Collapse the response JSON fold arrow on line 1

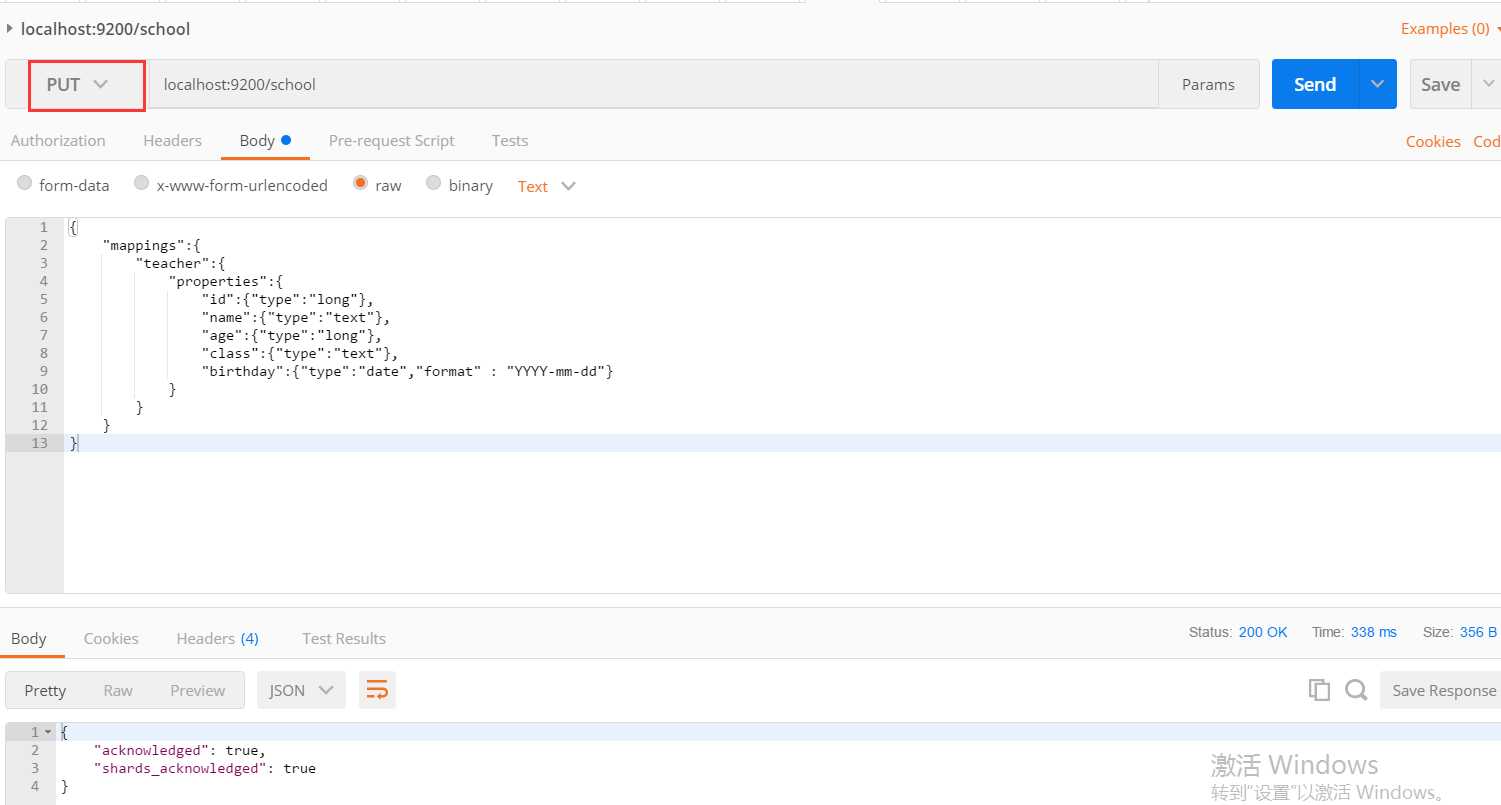(x=48, y=732)
